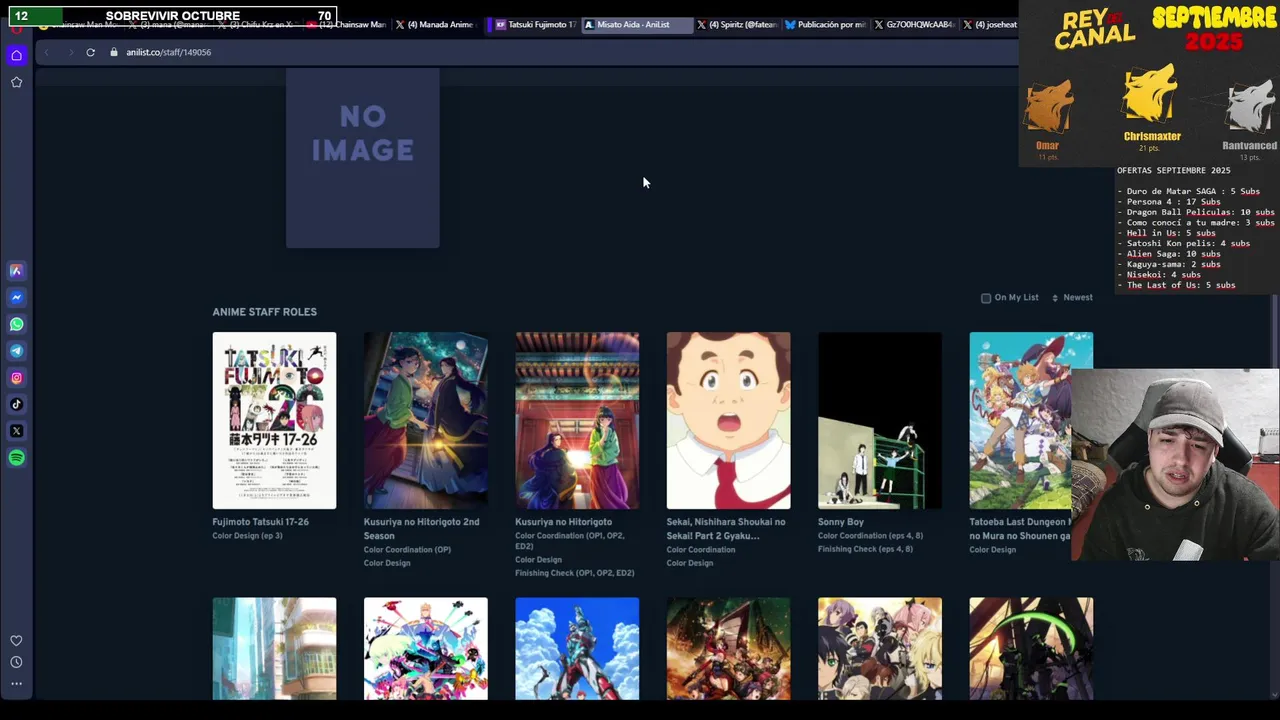Open Telegram in the sidebar
The width and height of the screenshot is (1280, 720).
(16, 351)
